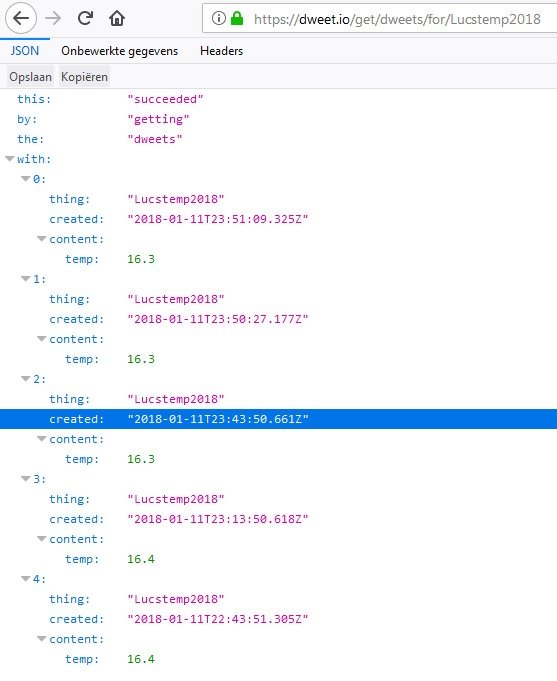Show site information via the info icon
Viewport: 557px width, 681px height.
click(x=219, y=18)
